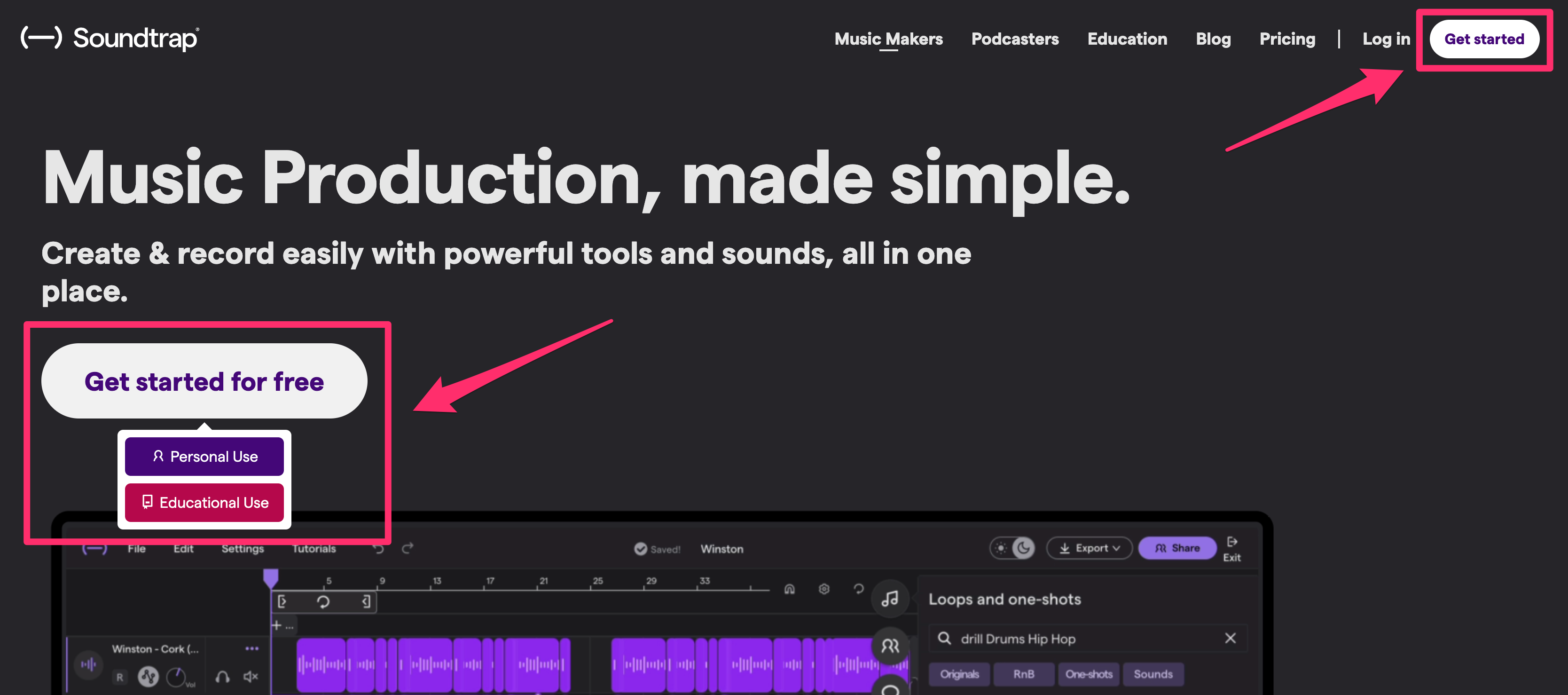Click the purple playhead marker
The width and height of the screenshot is (1568, 695).
tap(270, 578)
